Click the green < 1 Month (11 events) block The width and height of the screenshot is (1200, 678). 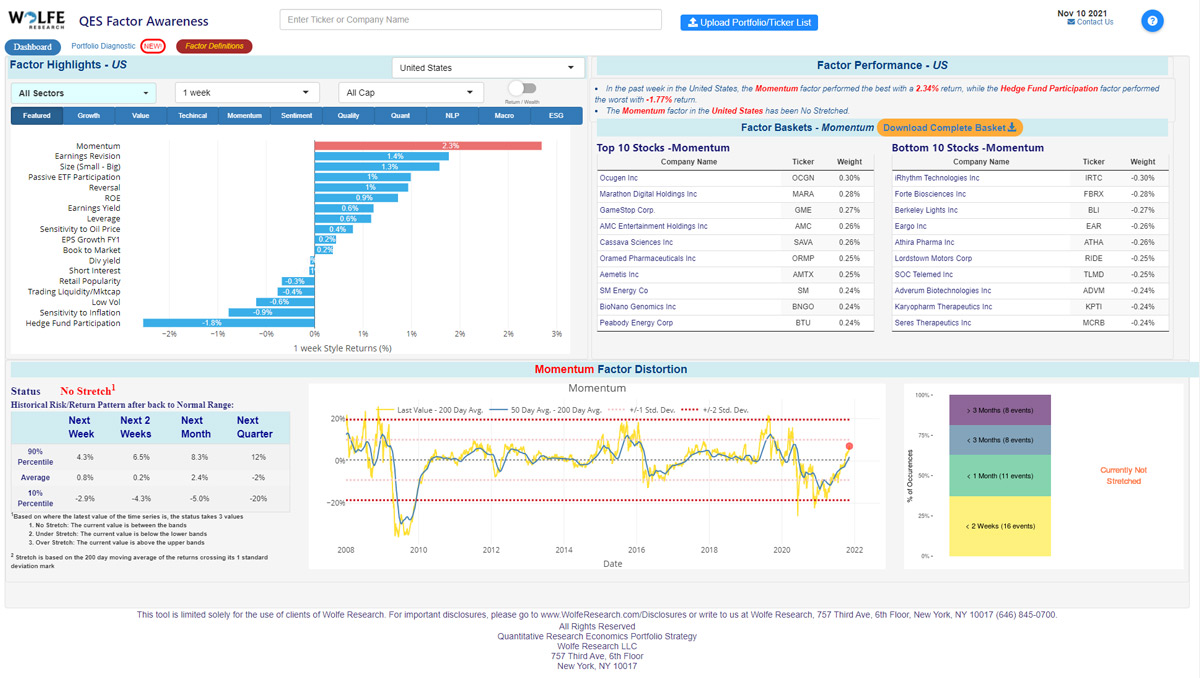(x=998, y=476)
